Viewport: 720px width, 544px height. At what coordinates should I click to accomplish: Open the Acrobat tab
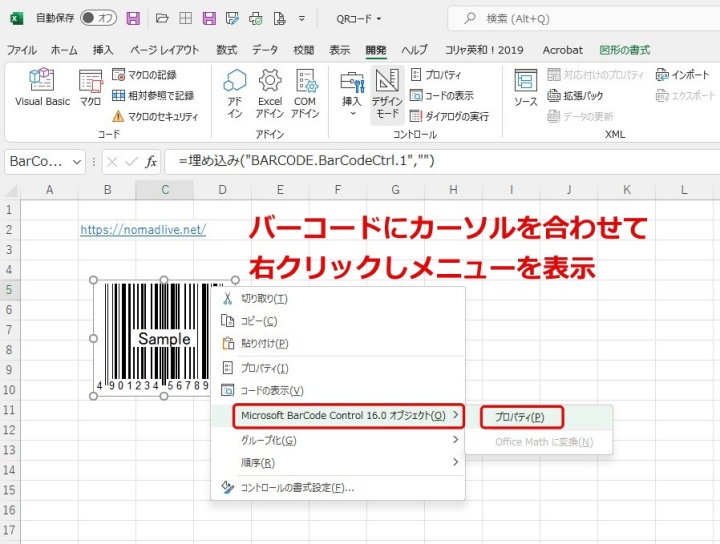tap(562, 50)
